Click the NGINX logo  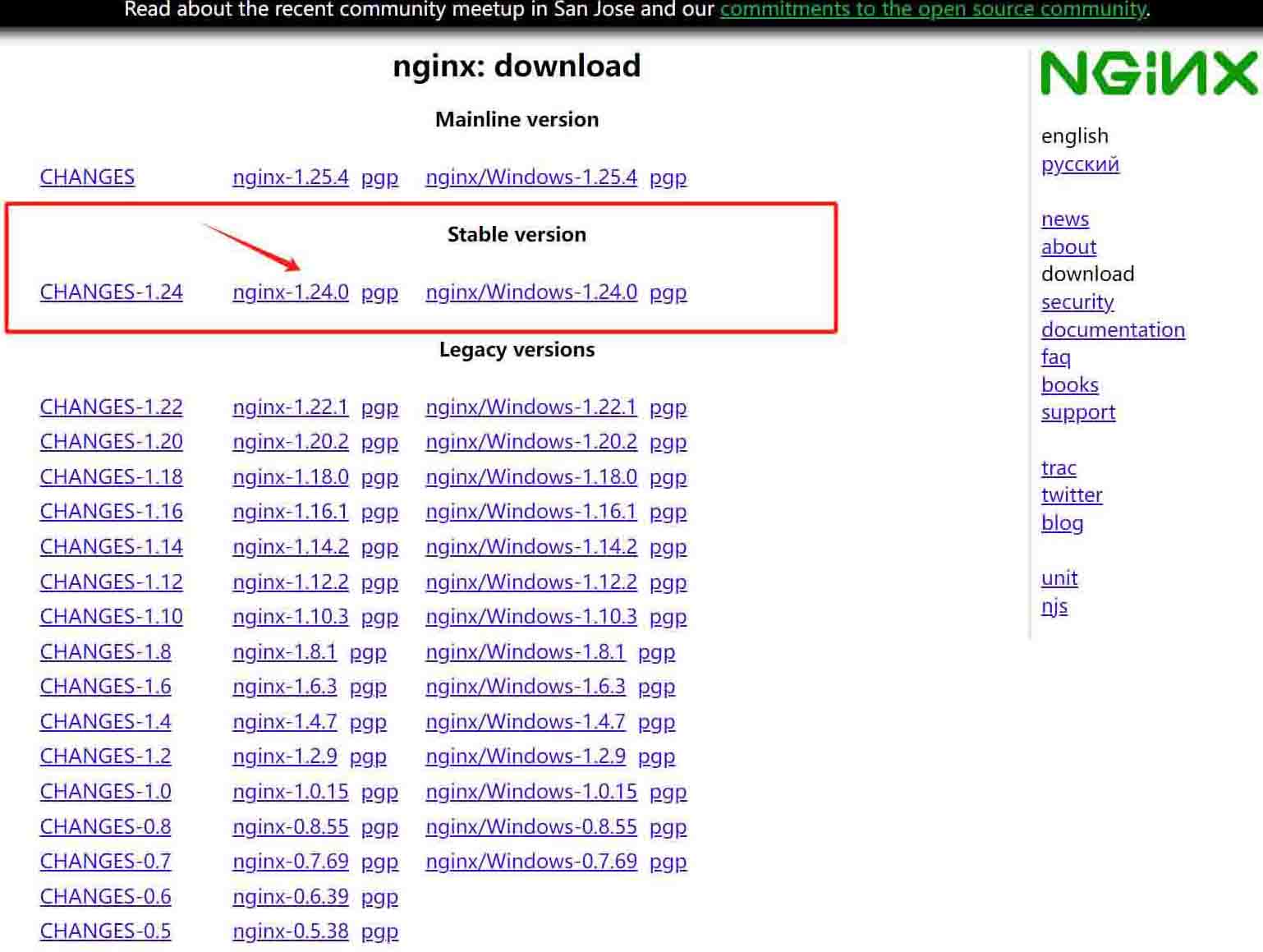pyautogui.click(x=1149, y=73)
